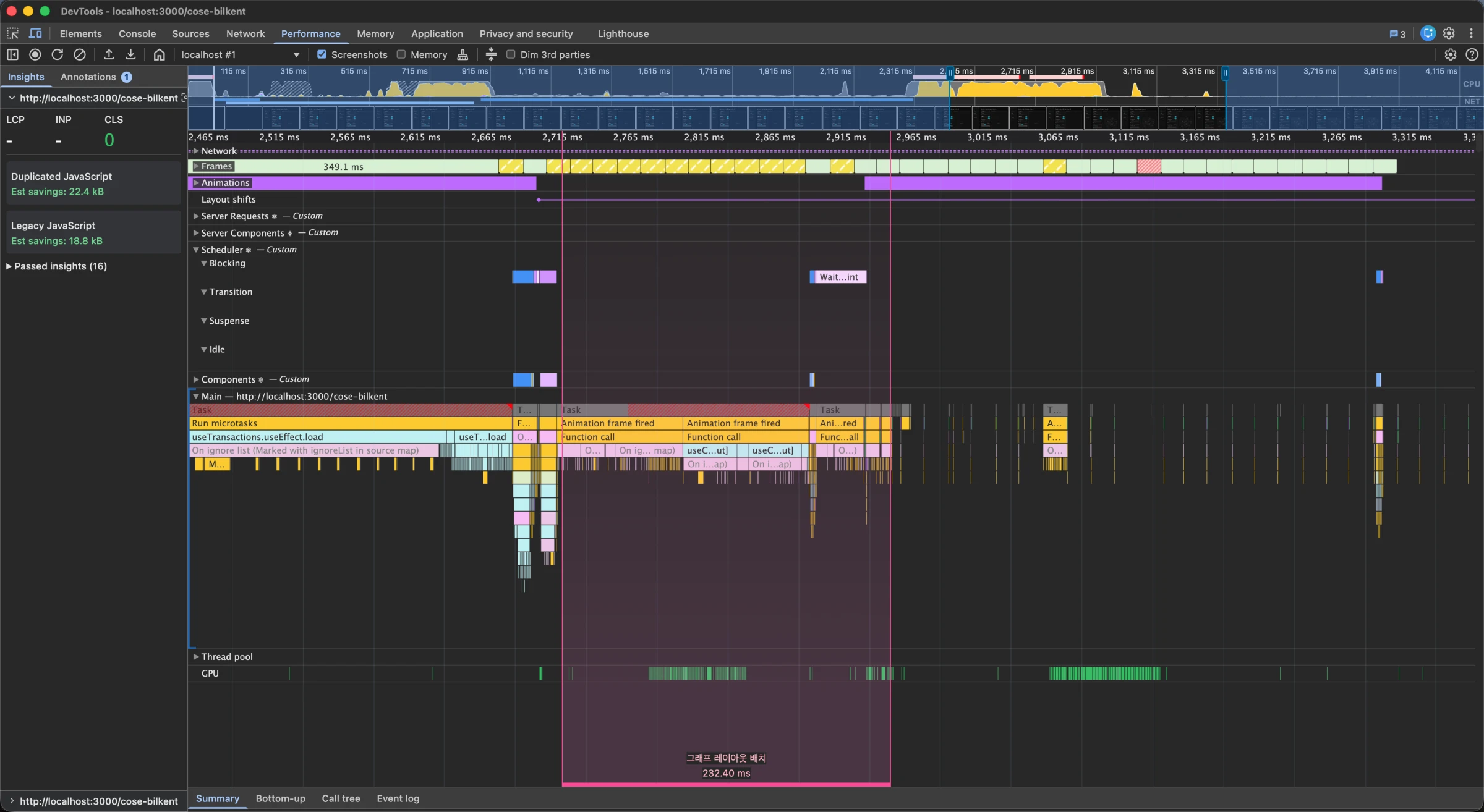This screenshot has width=1484, height=812.
Task: Open the localhost #1 recording dropdown
Action: 296,54
